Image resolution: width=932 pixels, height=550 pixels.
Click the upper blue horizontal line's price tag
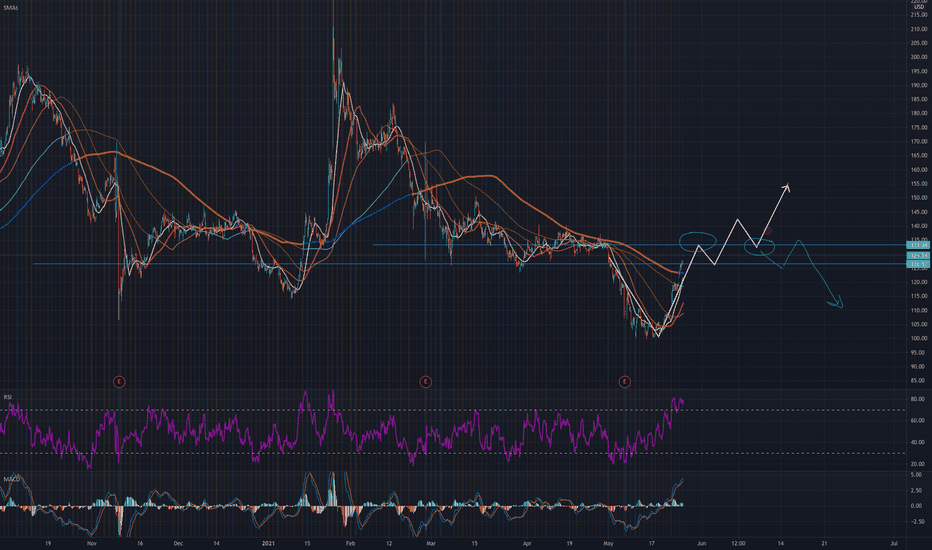[918, 245]
